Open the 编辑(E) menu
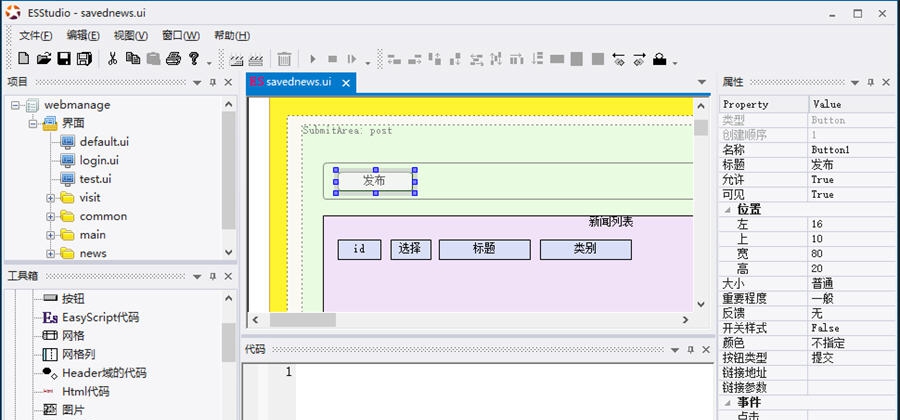This screenshot has width=900, height=420. click(83, 36)
